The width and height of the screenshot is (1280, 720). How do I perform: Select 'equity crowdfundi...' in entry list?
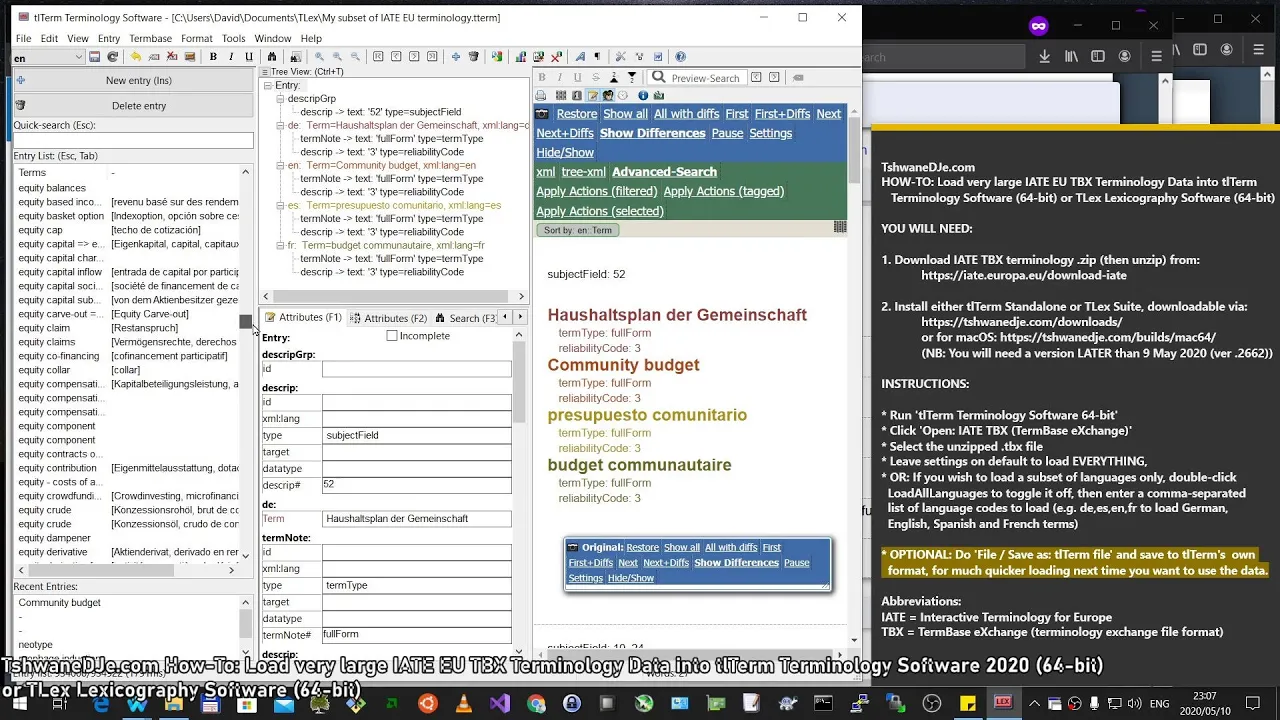[61, 496]
